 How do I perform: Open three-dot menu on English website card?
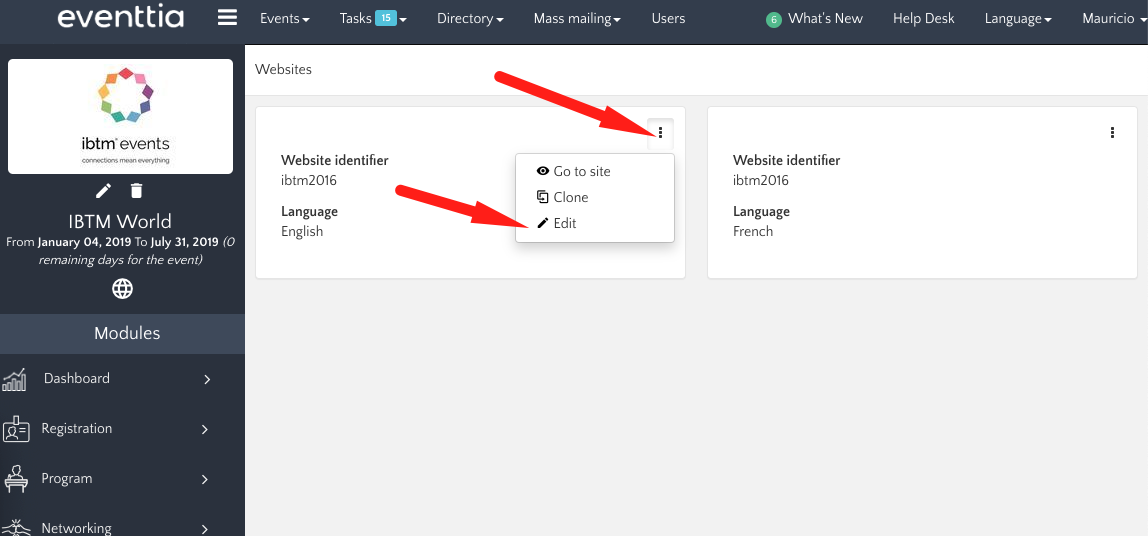(660, 133)
